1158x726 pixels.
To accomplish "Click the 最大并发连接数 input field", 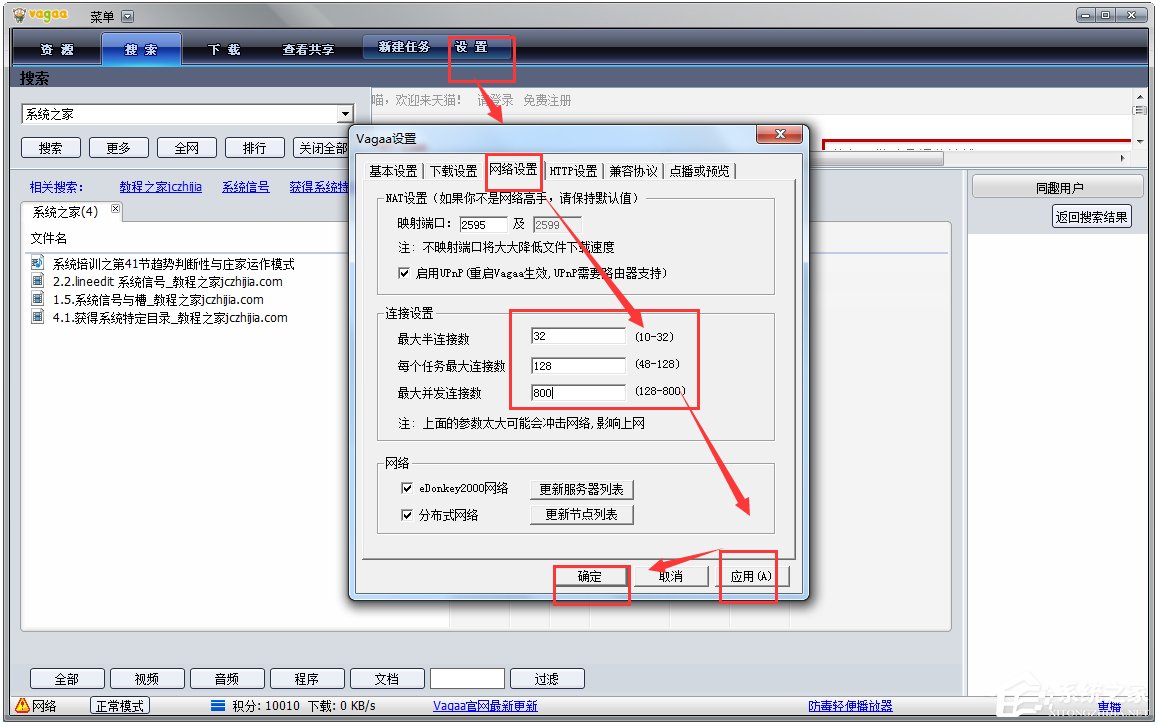I will [578, 392].
